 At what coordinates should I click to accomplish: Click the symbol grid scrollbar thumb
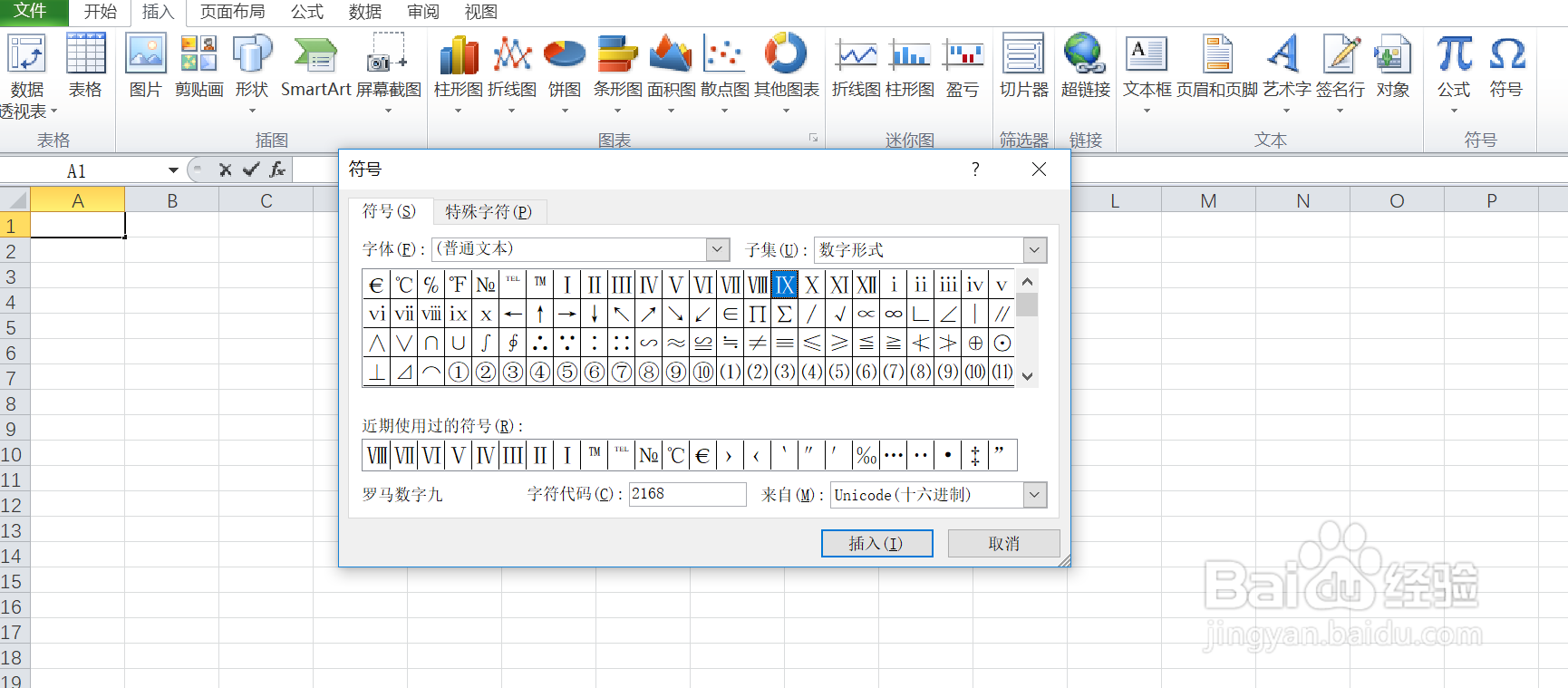[x=1027, y=305]
